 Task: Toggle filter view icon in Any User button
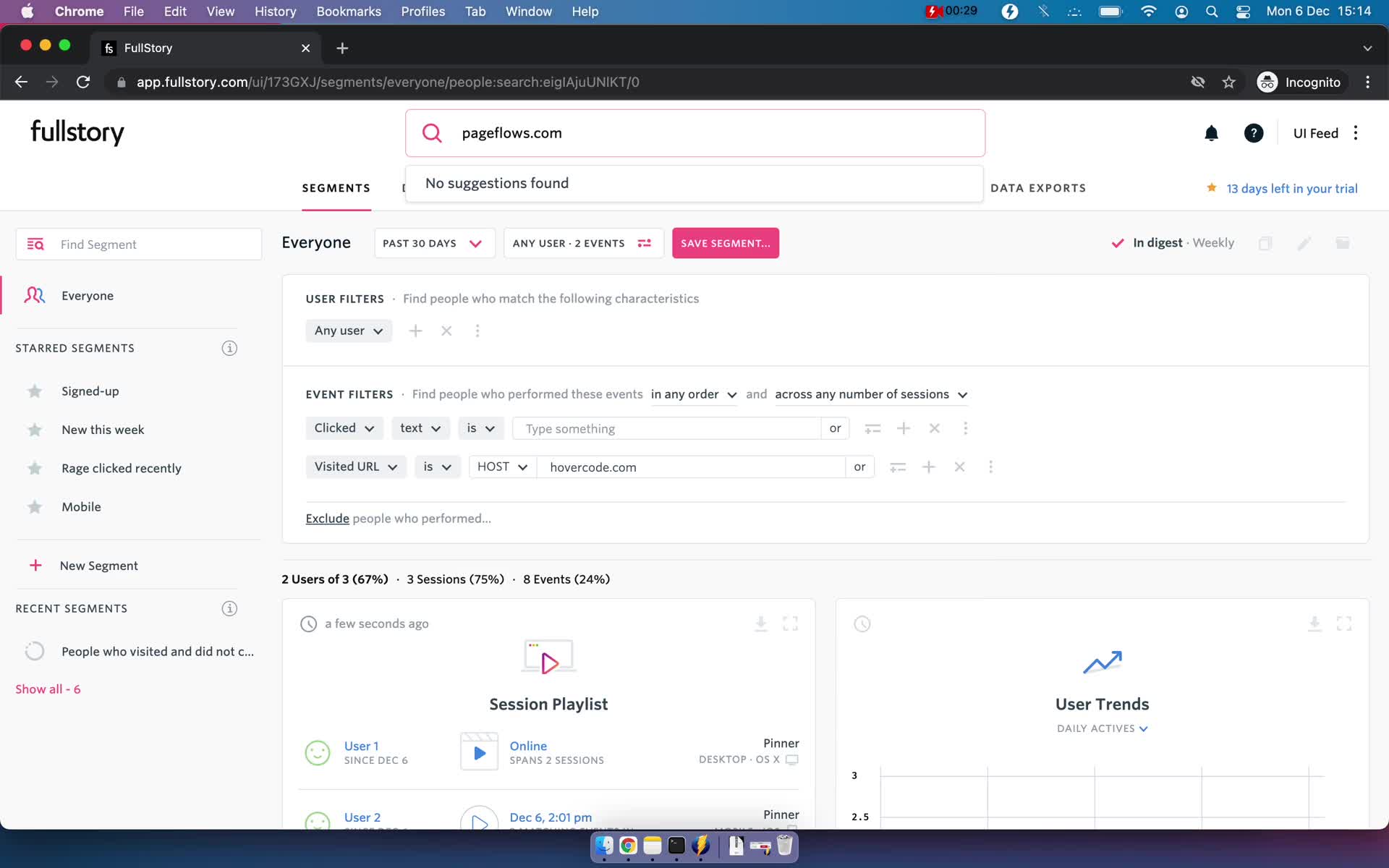point(644,243)
